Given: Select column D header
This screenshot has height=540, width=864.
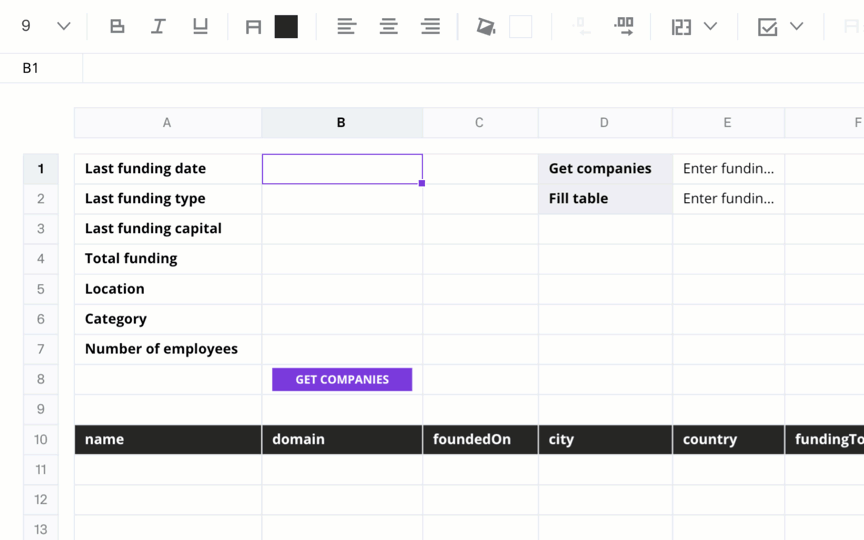Looking at the screenshot, I should [604, 123].
